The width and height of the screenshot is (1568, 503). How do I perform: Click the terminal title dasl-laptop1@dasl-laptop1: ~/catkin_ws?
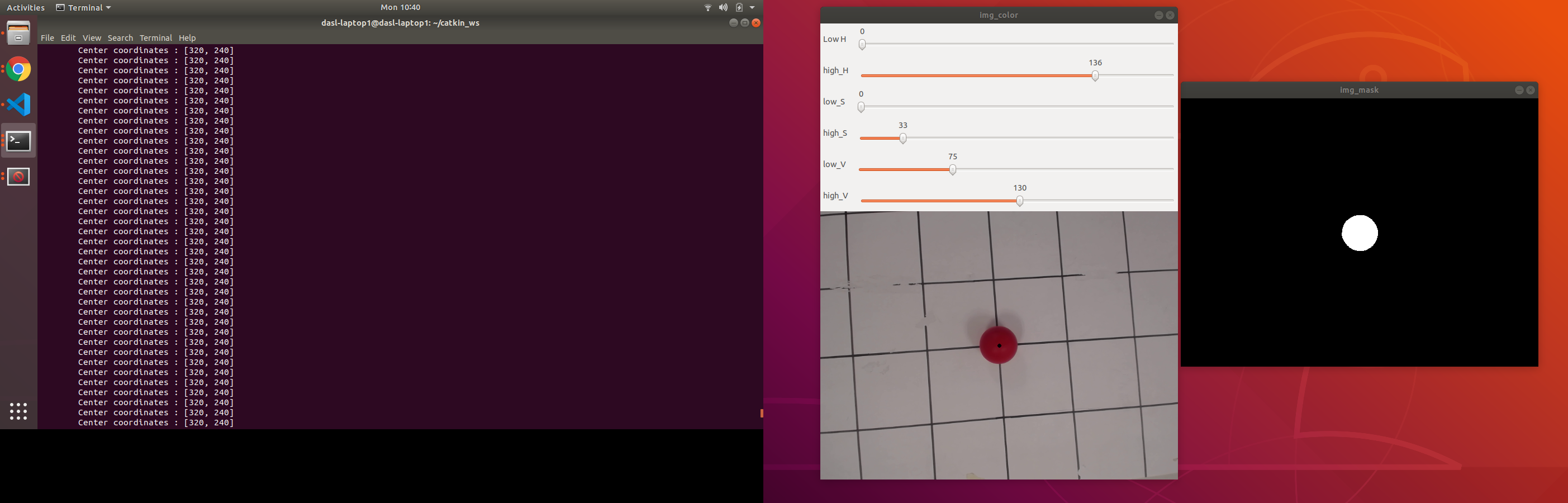coord(400,22)
